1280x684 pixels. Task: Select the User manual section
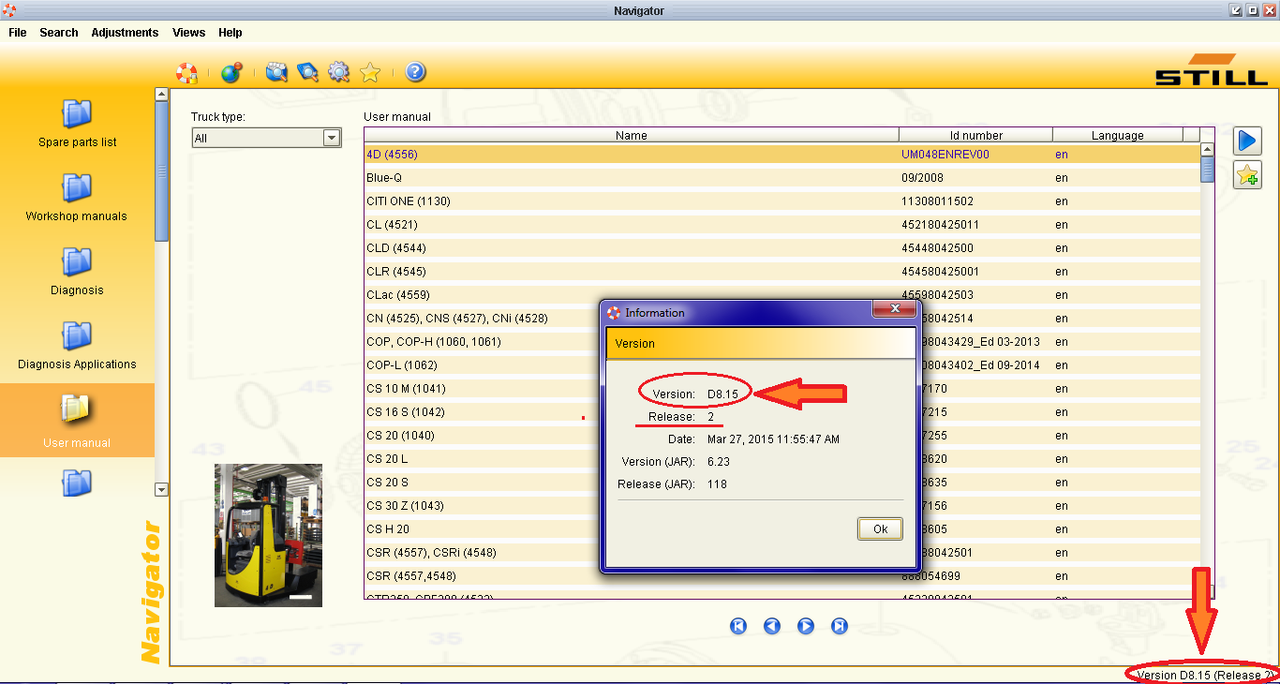click(77, 421)
